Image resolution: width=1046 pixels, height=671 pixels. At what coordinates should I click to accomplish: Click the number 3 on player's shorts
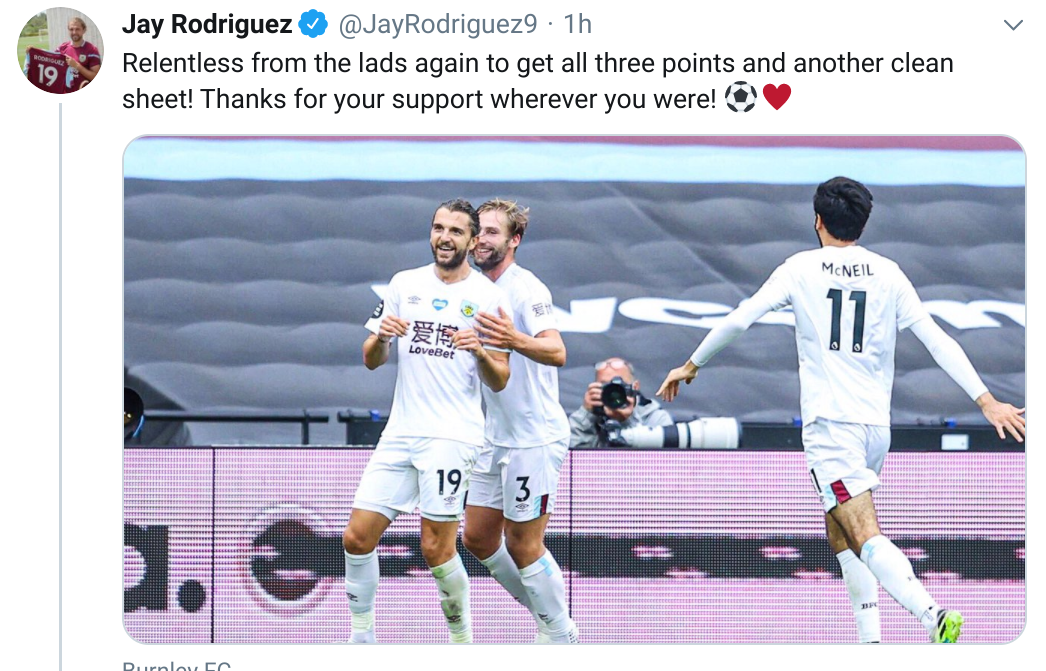(522, 489)
